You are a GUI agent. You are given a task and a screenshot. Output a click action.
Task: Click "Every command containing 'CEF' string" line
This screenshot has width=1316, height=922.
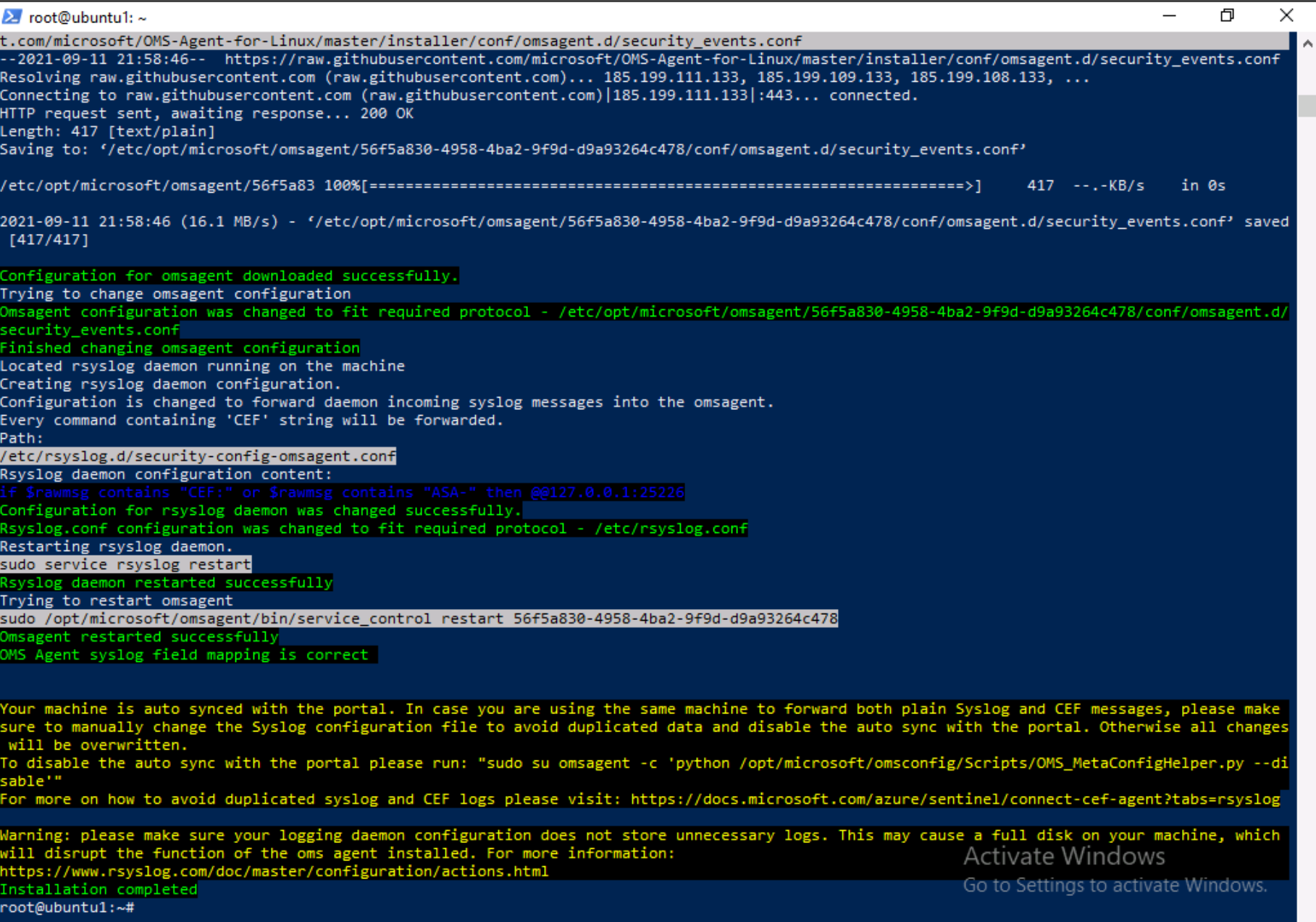[252, 420]
